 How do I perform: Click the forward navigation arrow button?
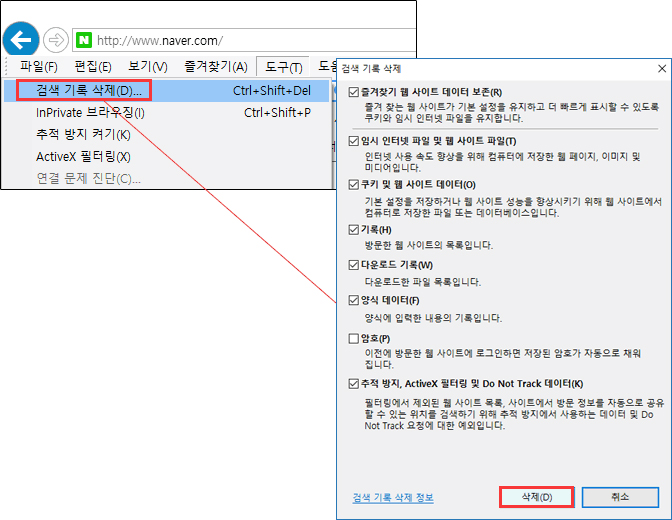tap(56, 41)
